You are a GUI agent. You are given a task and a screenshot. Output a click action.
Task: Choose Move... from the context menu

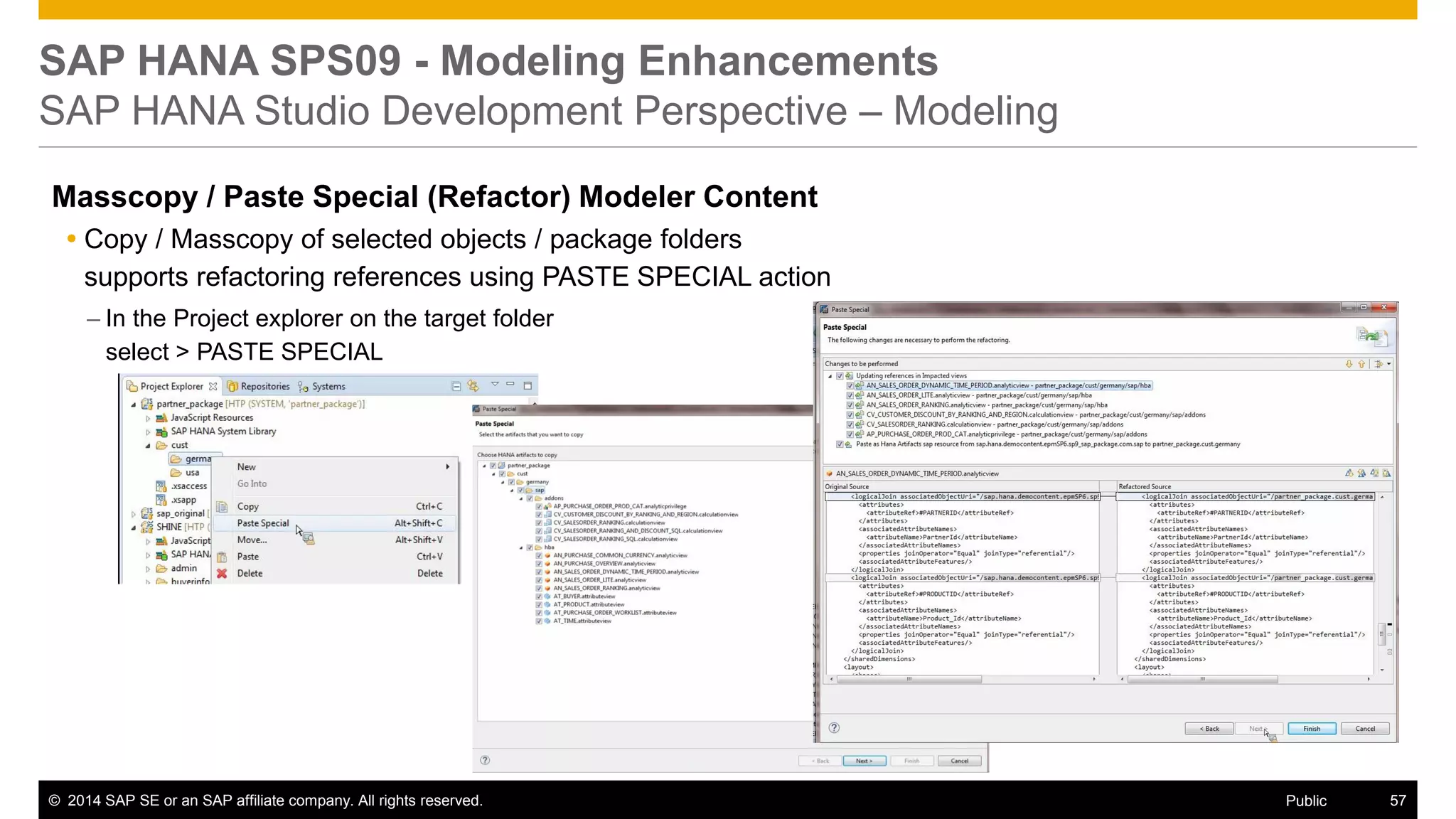(x=336, y=540)
